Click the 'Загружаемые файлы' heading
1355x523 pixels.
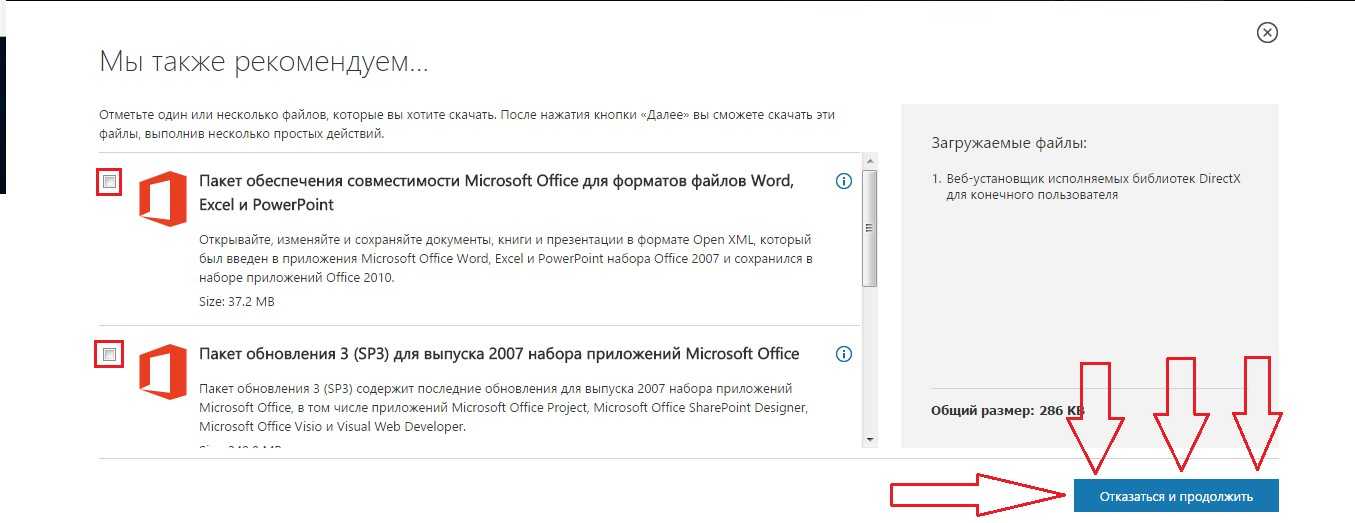(x=1008, y=143)
